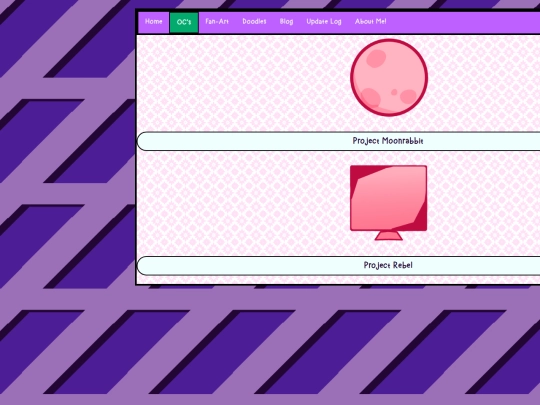Click the pink moon icon
Viewport: 540px width, 405px height.
click(389, 77)
